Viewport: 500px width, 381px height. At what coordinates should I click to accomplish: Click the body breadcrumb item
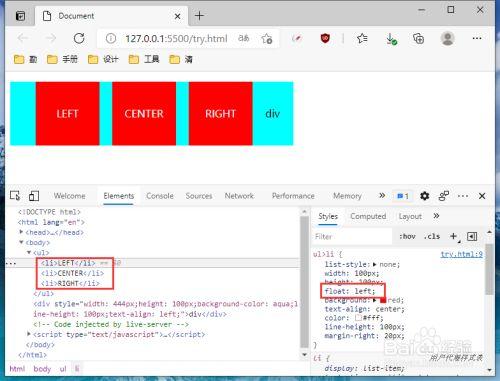pyautogui.click(x=42, y=369)
